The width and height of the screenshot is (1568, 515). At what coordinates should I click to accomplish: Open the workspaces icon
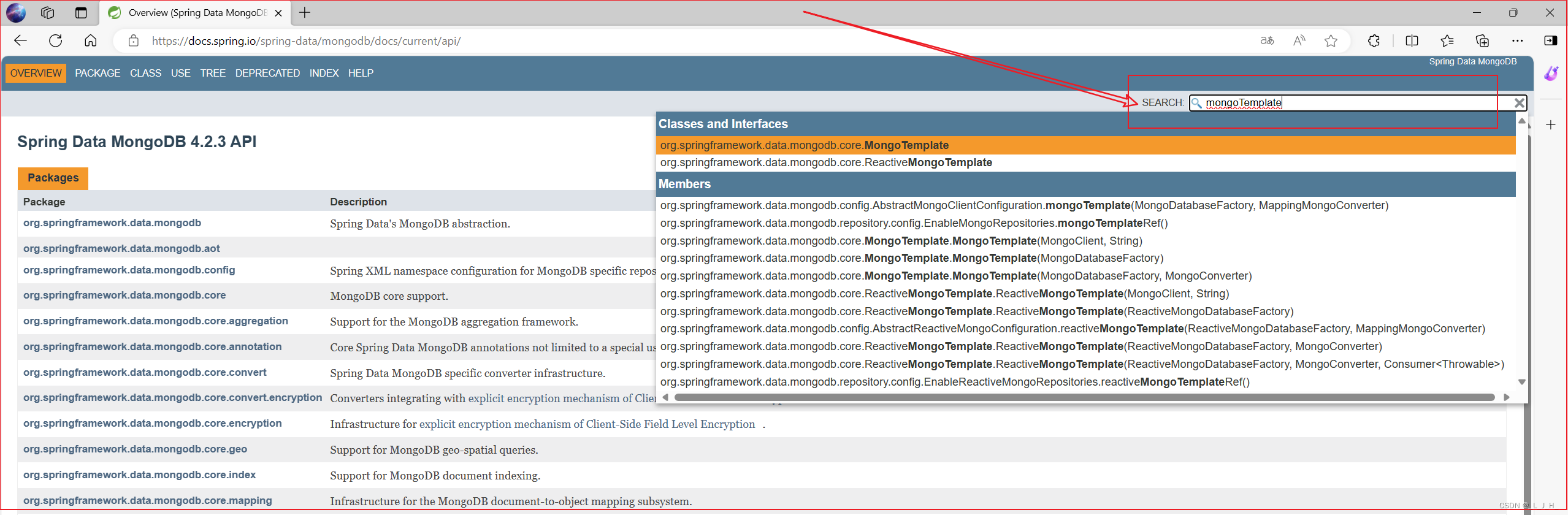coord(47,12)
